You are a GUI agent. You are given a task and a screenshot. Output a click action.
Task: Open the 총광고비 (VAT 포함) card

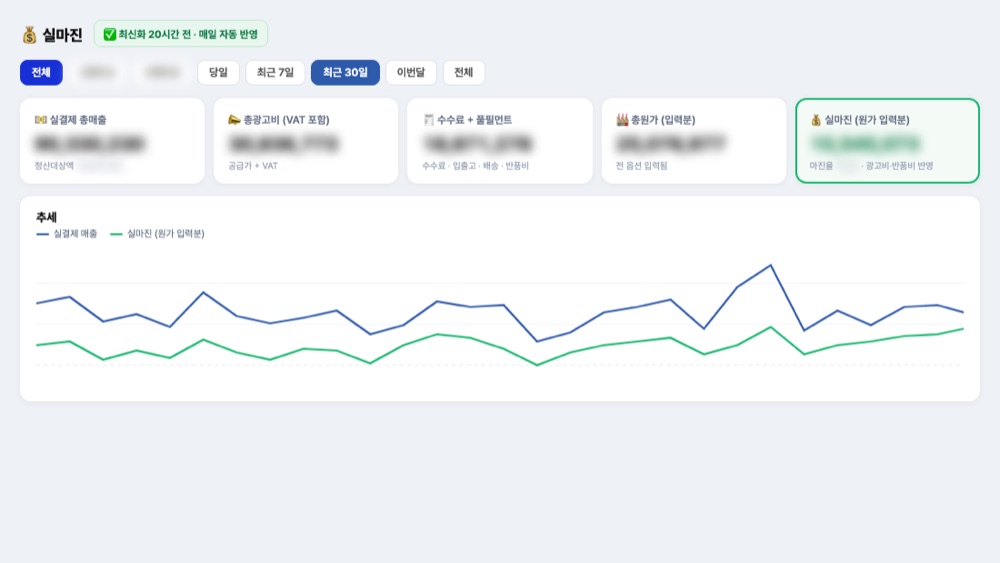305,141
